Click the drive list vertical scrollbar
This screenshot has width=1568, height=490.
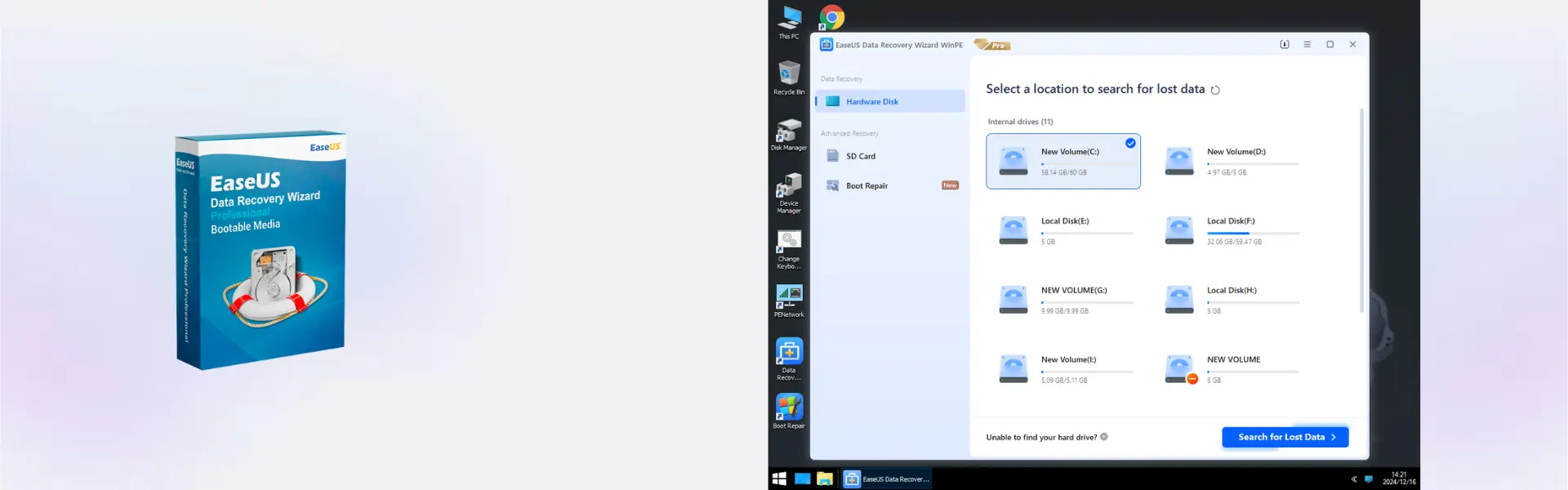(1361, 210)
